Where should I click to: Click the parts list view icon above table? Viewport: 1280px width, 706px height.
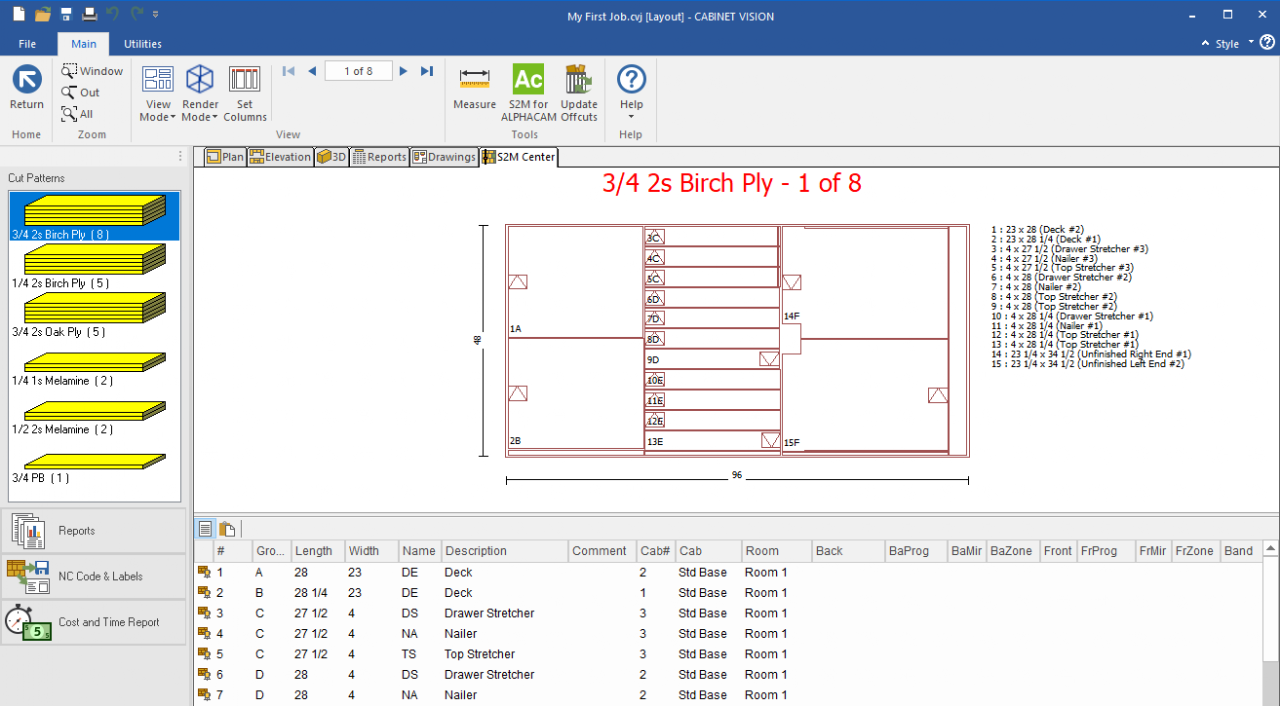click(x=205, y=529)
